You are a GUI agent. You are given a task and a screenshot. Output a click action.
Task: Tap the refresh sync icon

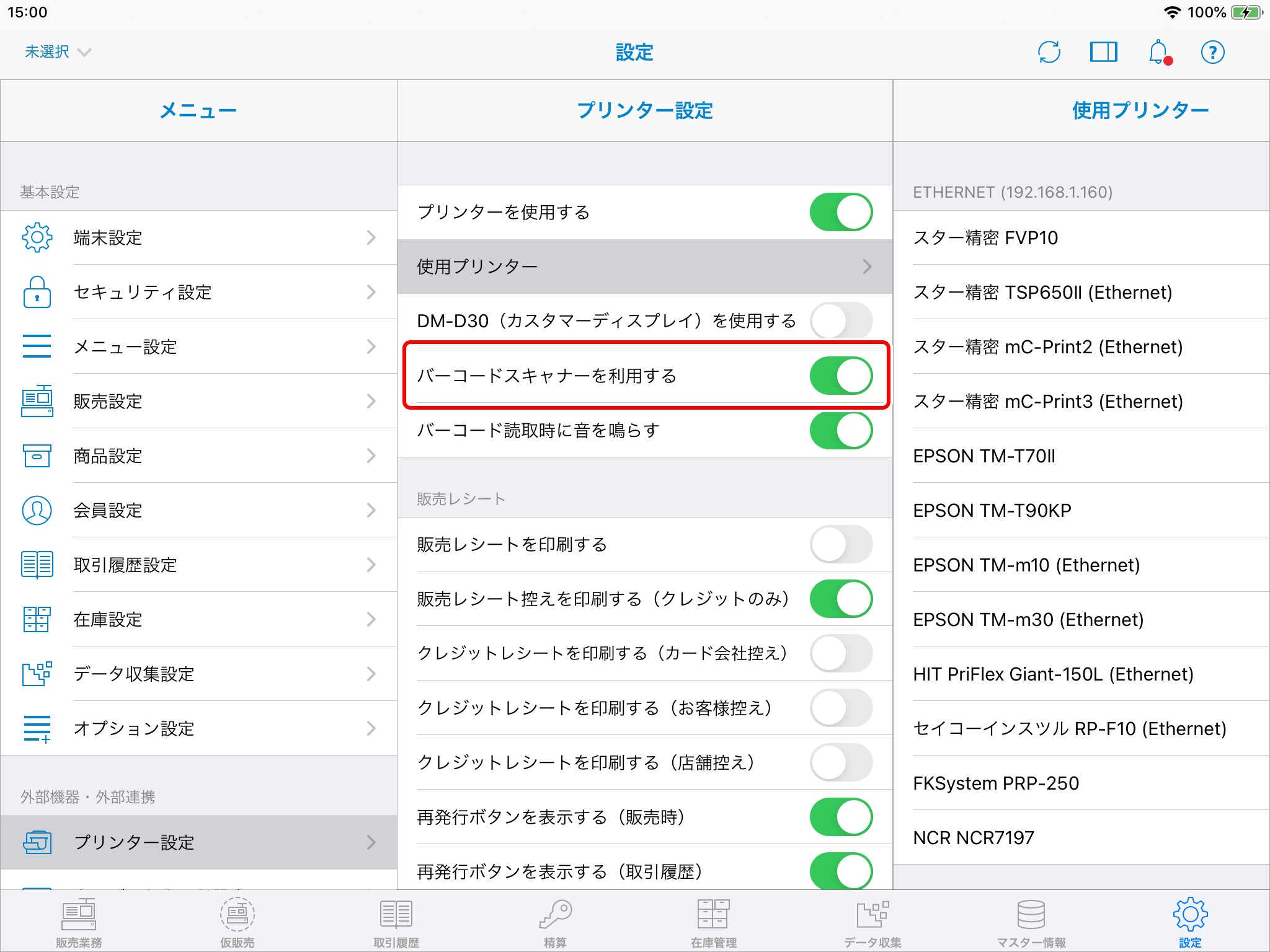(x=1049, y=52)
